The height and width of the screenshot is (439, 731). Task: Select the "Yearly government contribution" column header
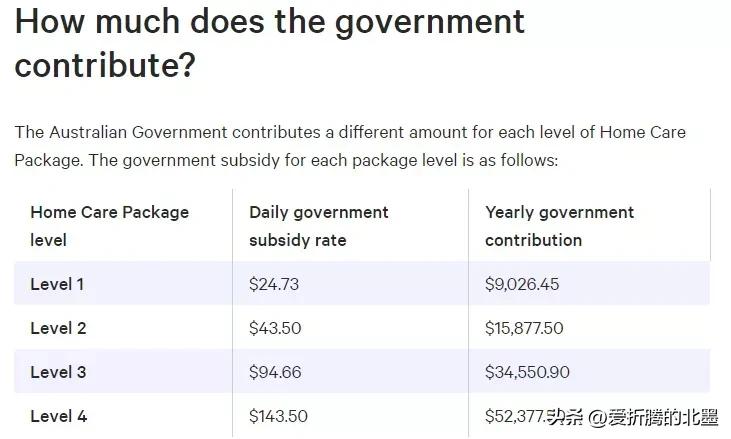559,226
